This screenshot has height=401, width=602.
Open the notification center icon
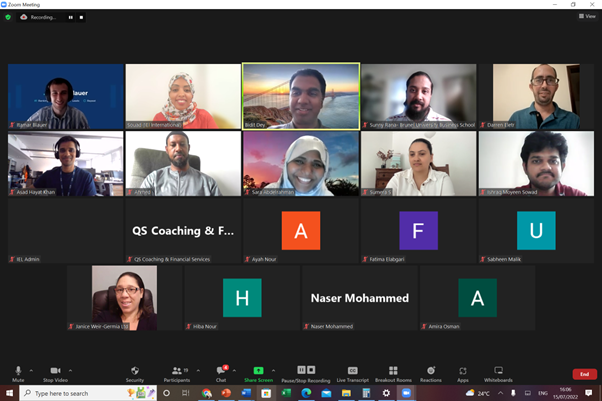(588, 393)
